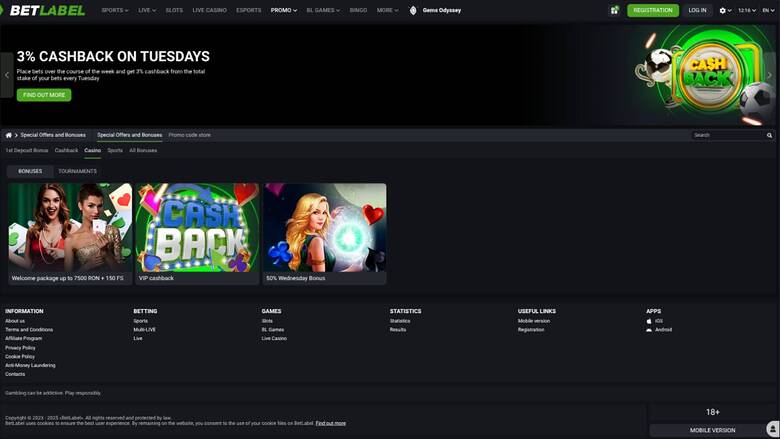The width and height of the screenshot is (780, 439).
Task: Click the bonus search input field
Action: coord(727,135)
